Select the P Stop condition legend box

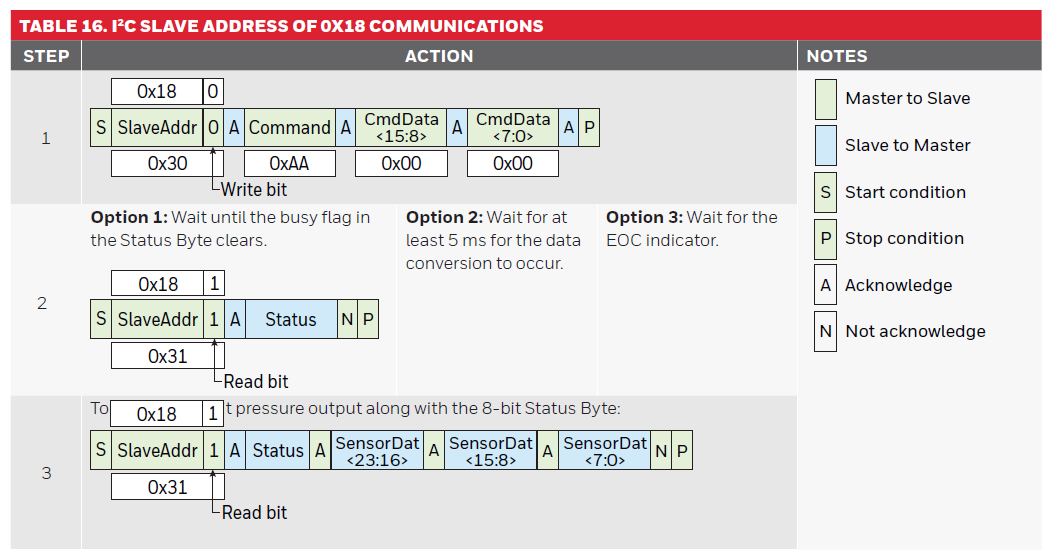point(825,238)
